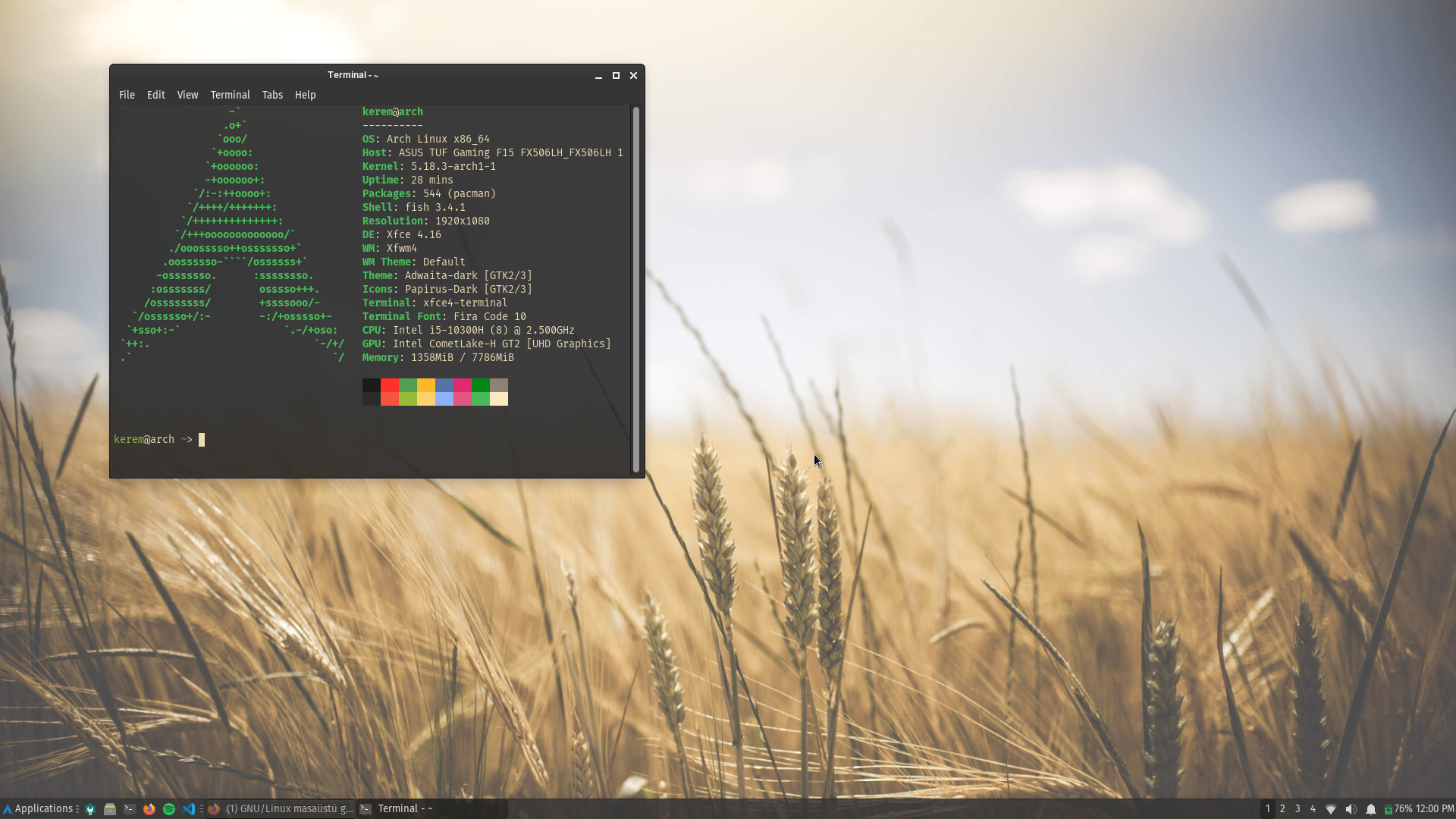Click the terminal launcher icon in the panel
The width and height of the screenshot is (1456, 819).
tap(130, 809)
